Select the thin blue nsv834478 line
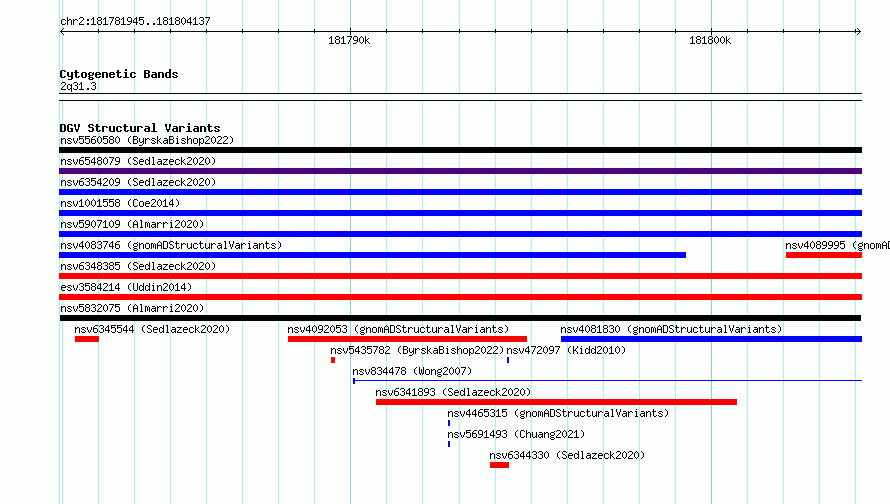 tap(607, 381)
